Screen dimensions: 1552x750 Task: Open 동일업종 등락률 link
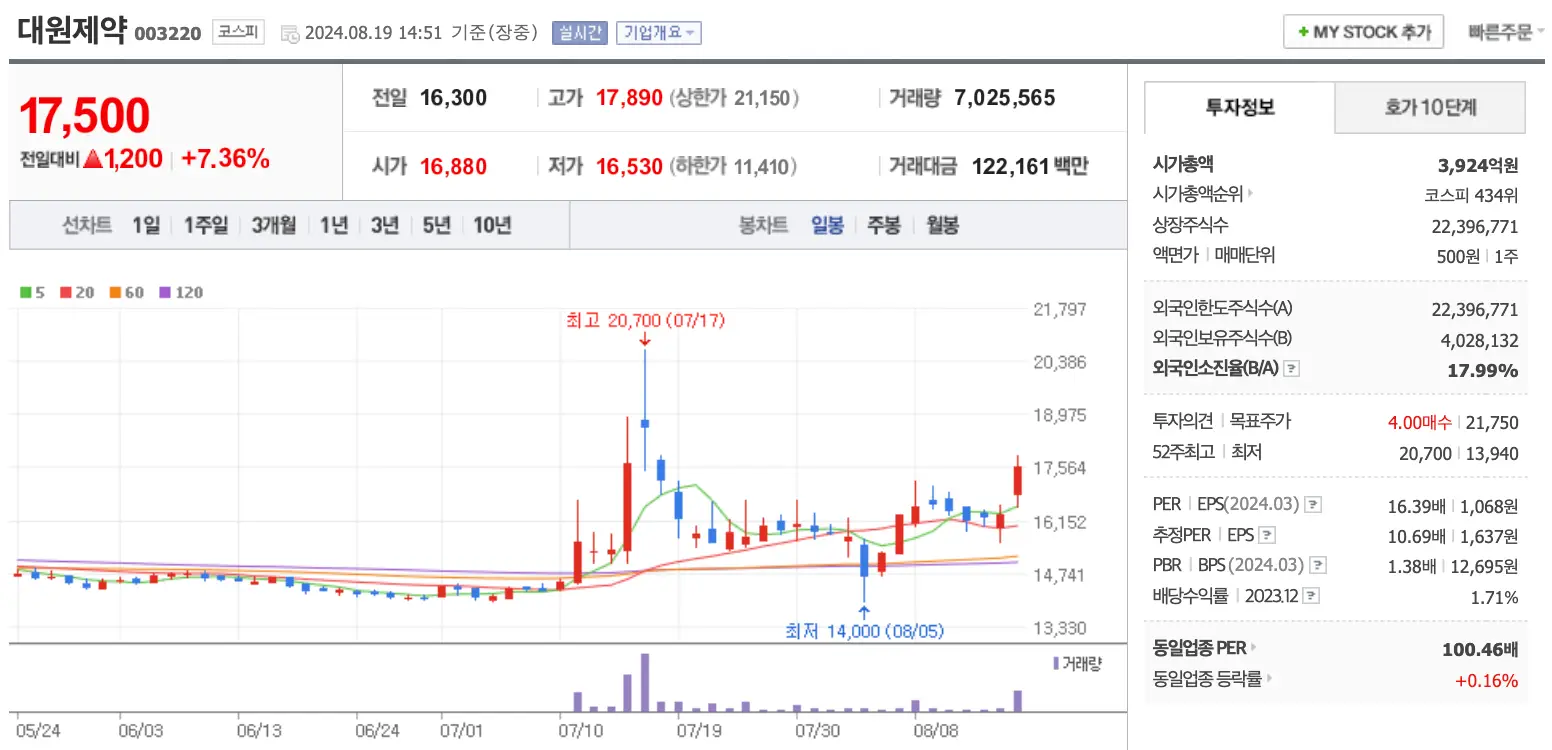tap(1213, 679)
